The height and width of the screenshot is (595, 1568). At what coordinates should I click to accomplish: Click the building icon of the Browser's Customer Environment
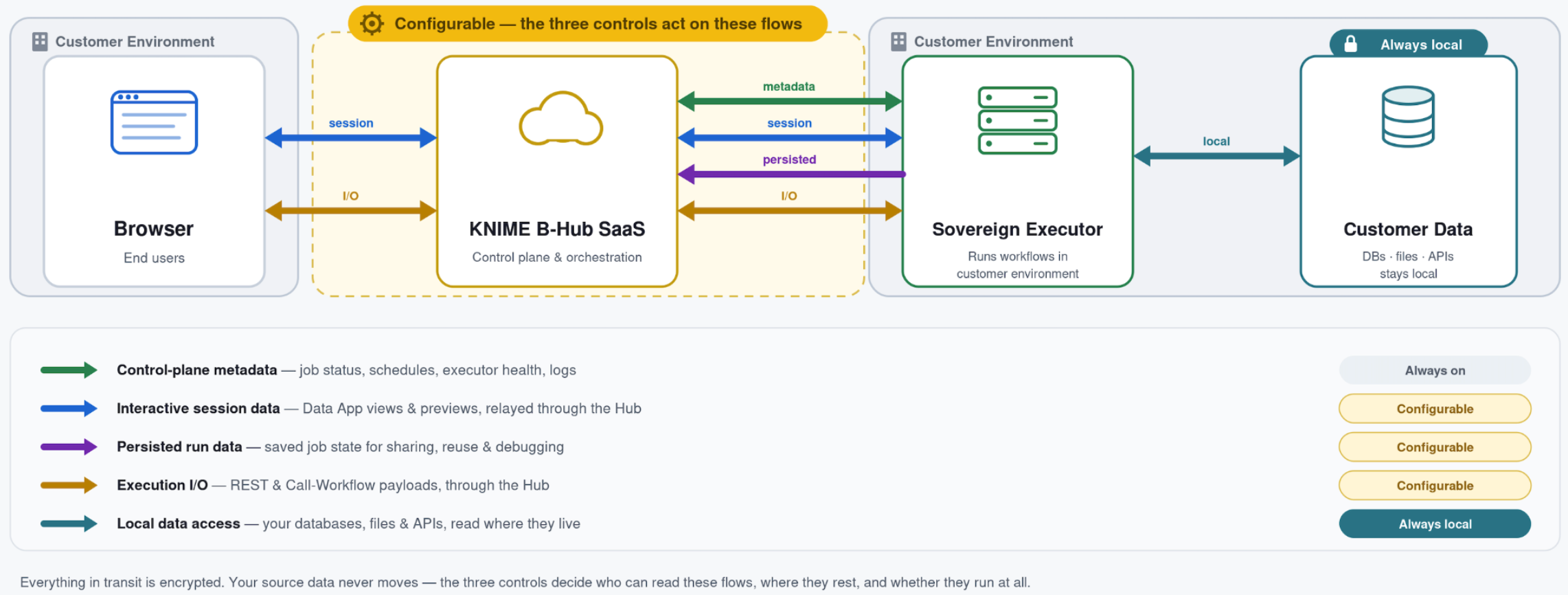point(40,42)
